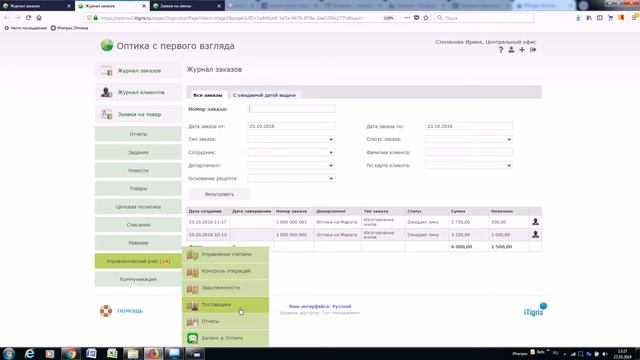Click the ПОМОЩЬ link
The height and width of the screenshot is (360, 640).
coord(130,311)
